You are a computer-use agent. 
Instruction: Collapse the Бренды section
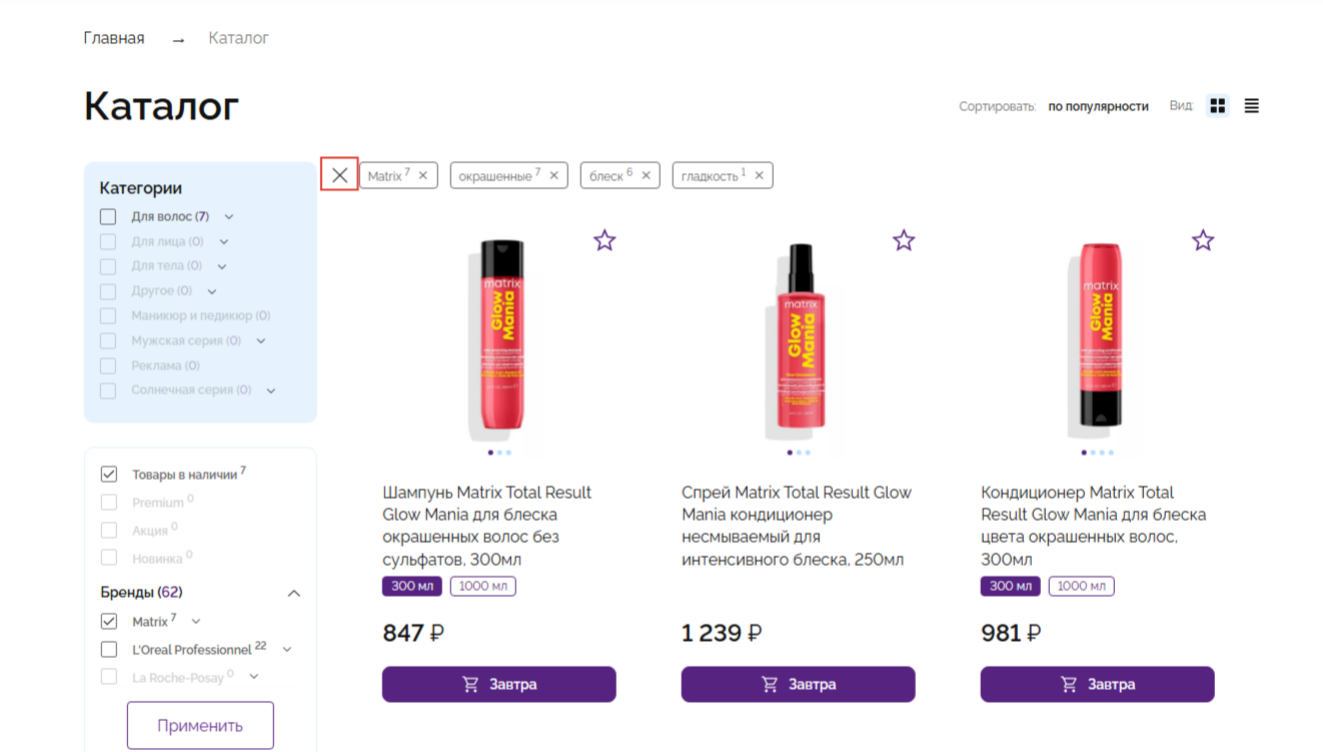(x=294, y=593)
